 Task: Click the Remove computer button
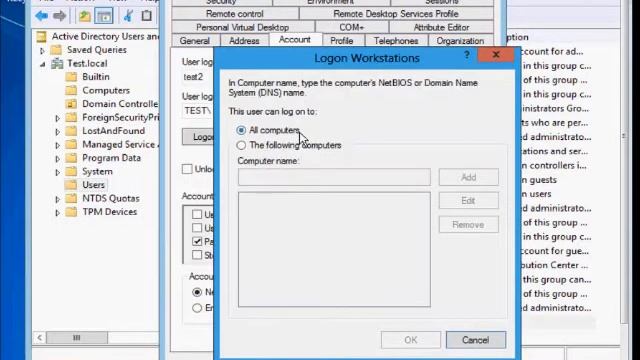[x=469, y=224]
